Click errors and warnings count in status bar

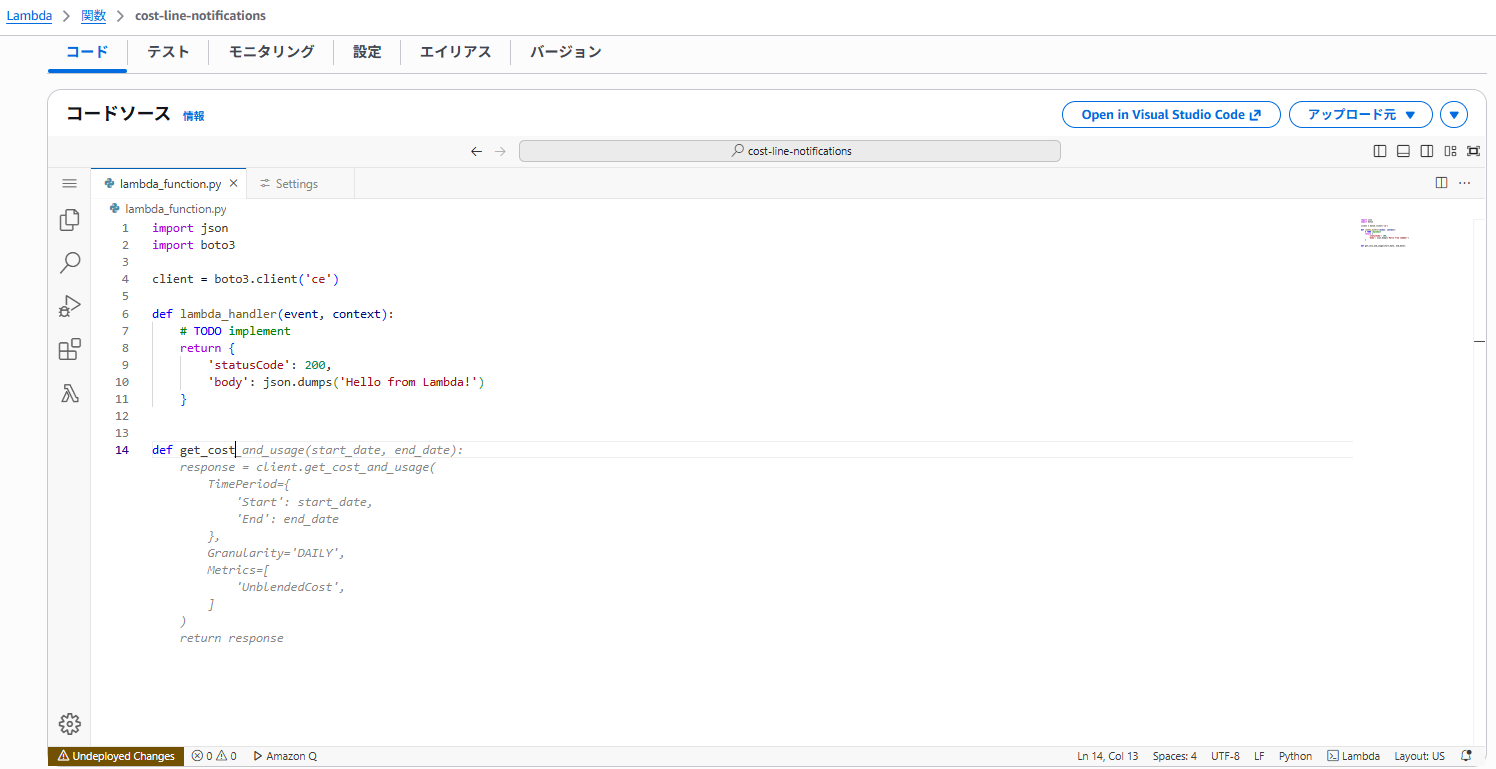coord(214,756)
